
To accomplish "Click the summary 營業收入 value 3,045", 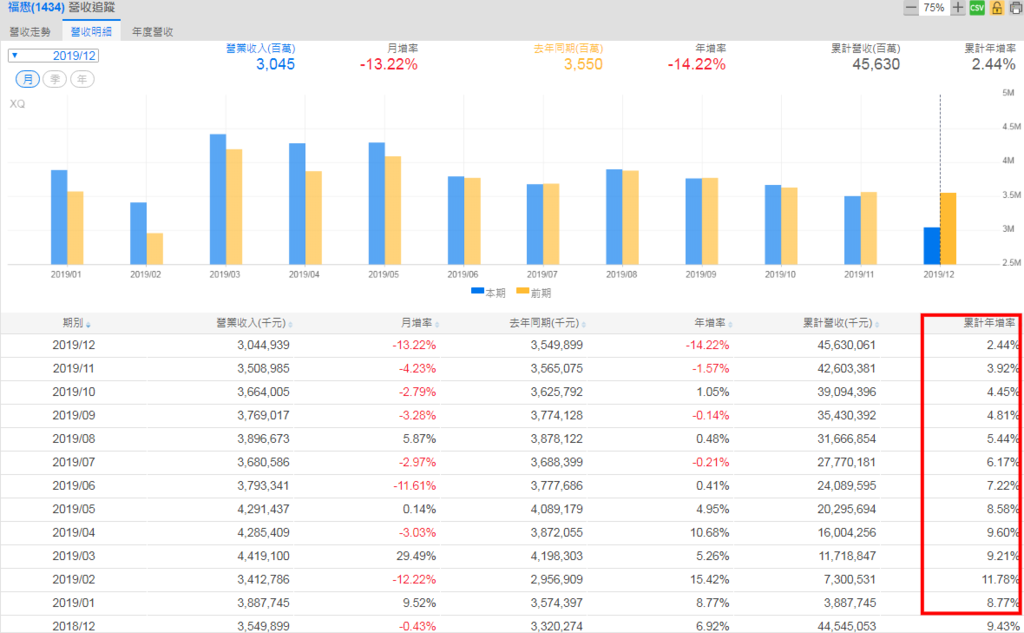I will pyautogui.click(x=275, y=64).
